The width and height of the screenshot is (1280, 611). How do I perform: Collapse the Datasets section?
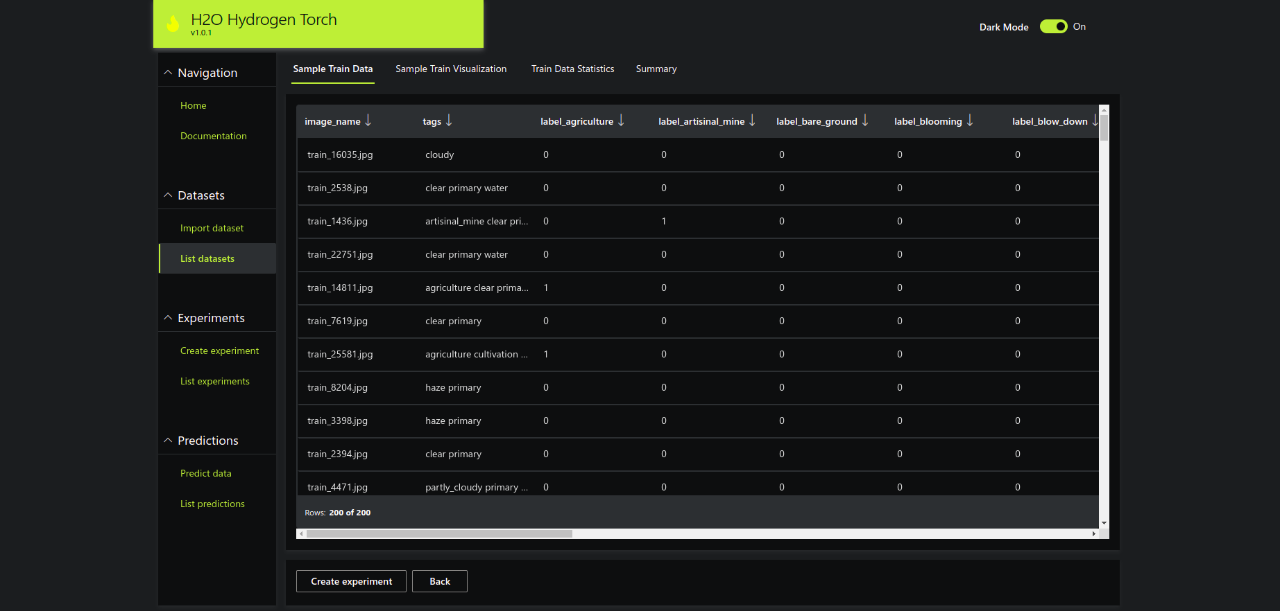click(x=168, y=195)
